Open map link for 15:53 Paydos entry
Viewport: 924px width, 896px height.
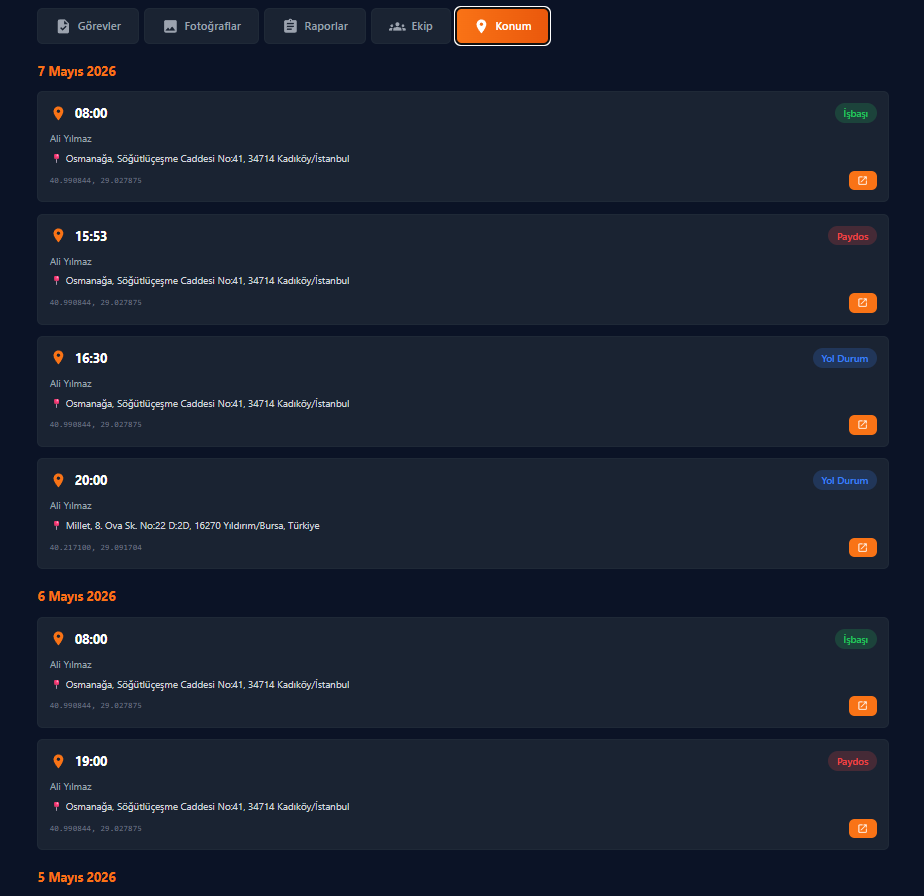coord(863,303)
